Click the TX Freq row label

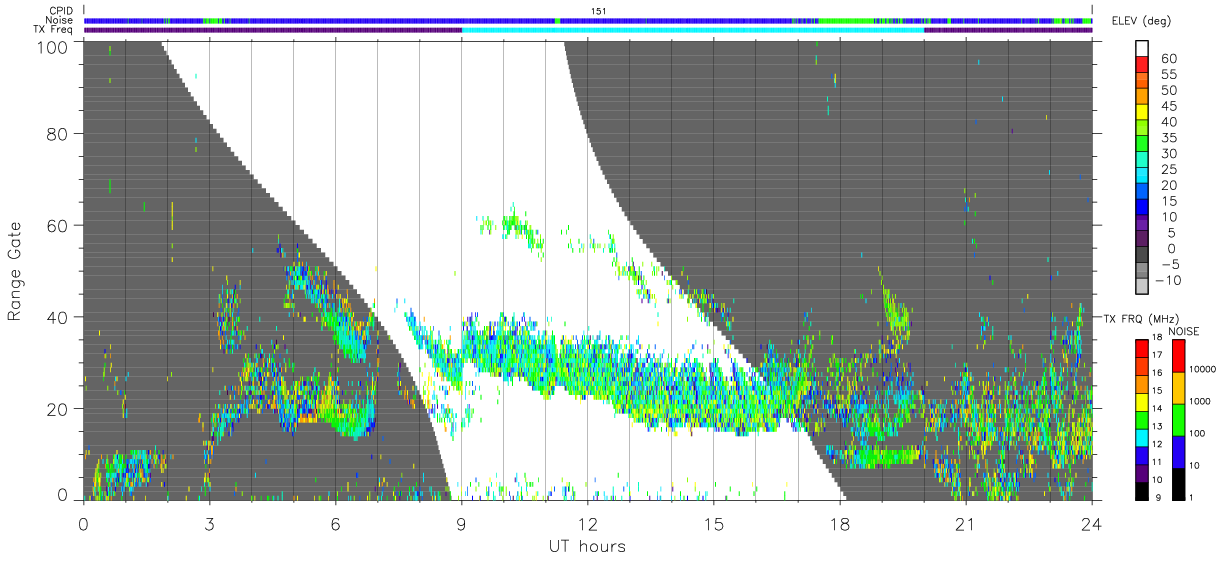[x=55, y=30]
